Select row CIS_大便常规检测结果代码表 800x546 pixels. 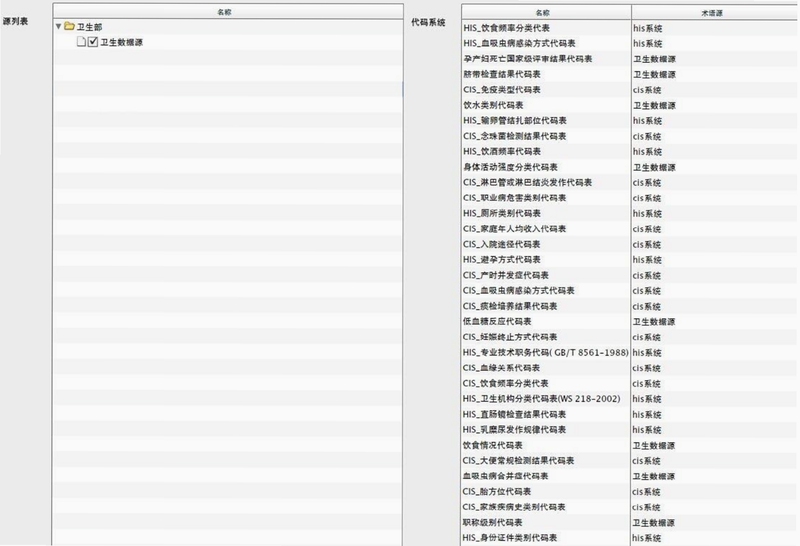pyautogui.click(x=630, y=461)
